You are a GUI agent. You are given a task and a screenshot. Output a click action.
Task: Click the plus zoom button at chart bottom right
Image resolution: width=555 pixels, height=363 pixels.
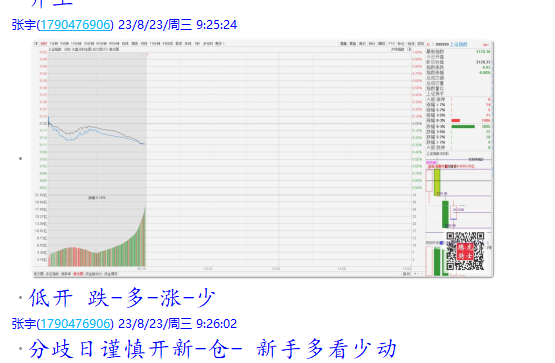point(415,274)
